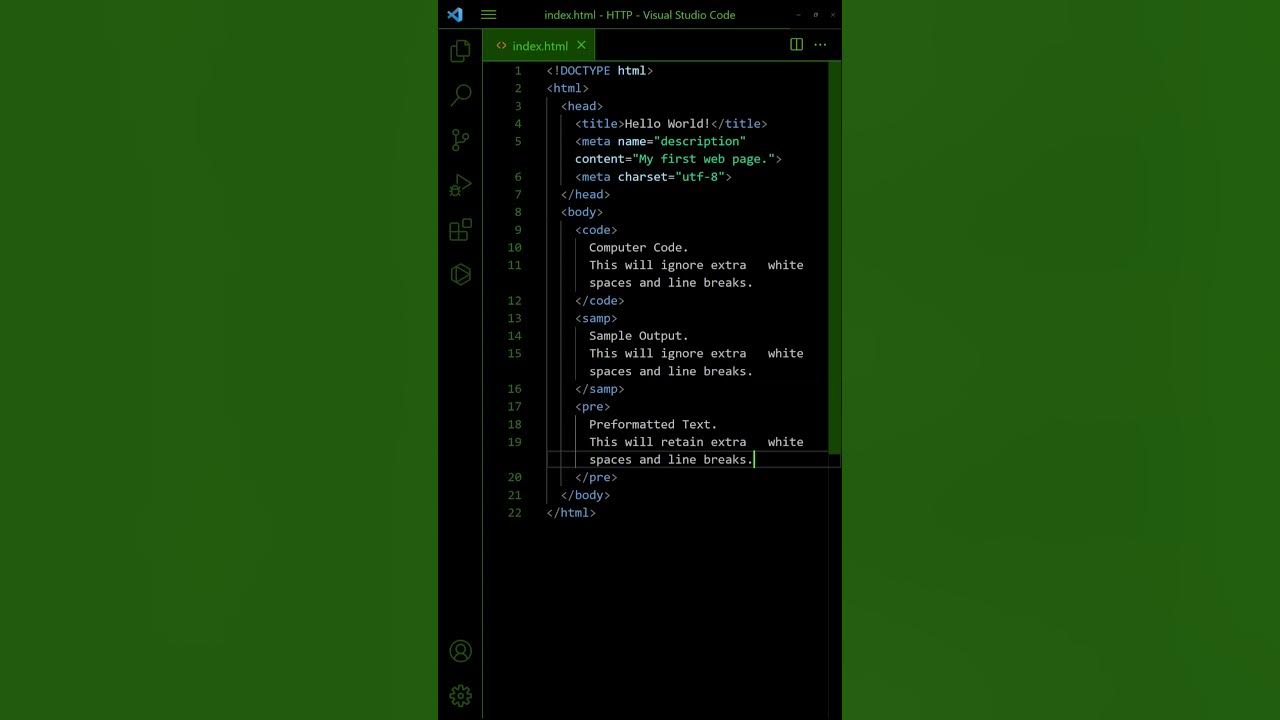This screenshot has height=720, width=1280.
Task: Place cursor on closing html tag line
Action: point(571,513)
